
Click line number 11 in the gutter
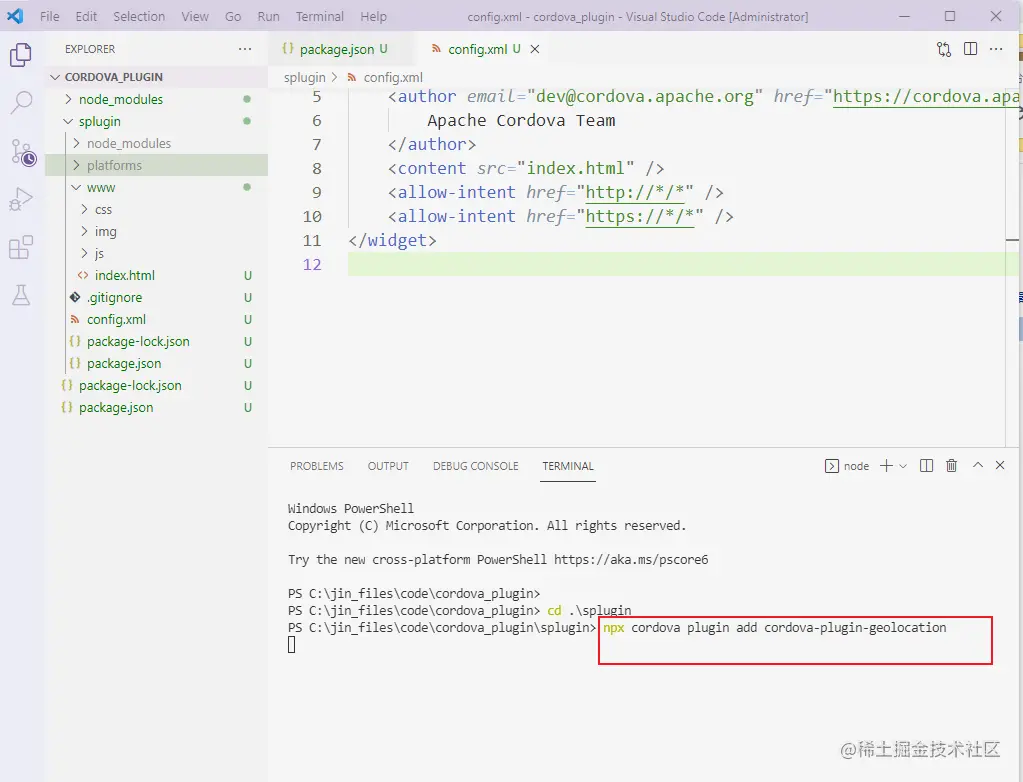pos(312,241)
